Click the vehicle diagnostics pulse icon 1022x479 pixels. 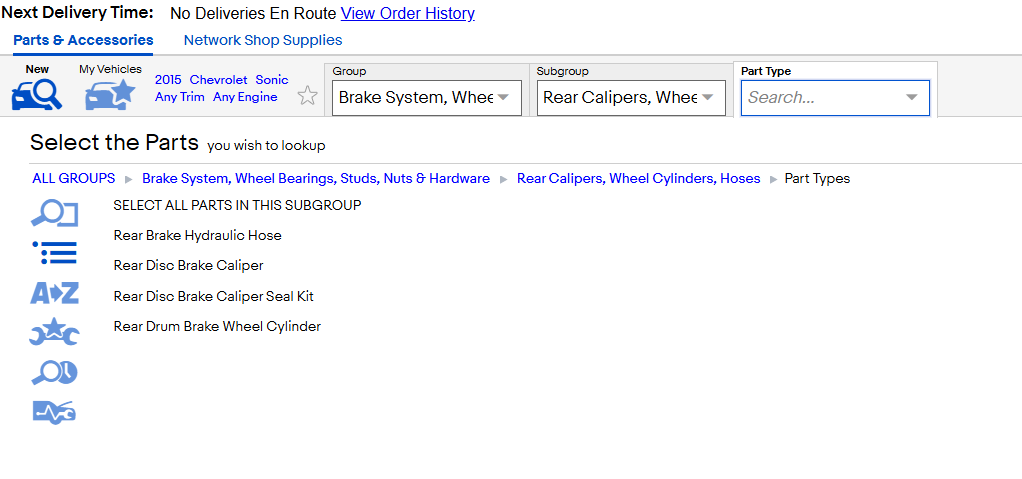pos(55,412)
